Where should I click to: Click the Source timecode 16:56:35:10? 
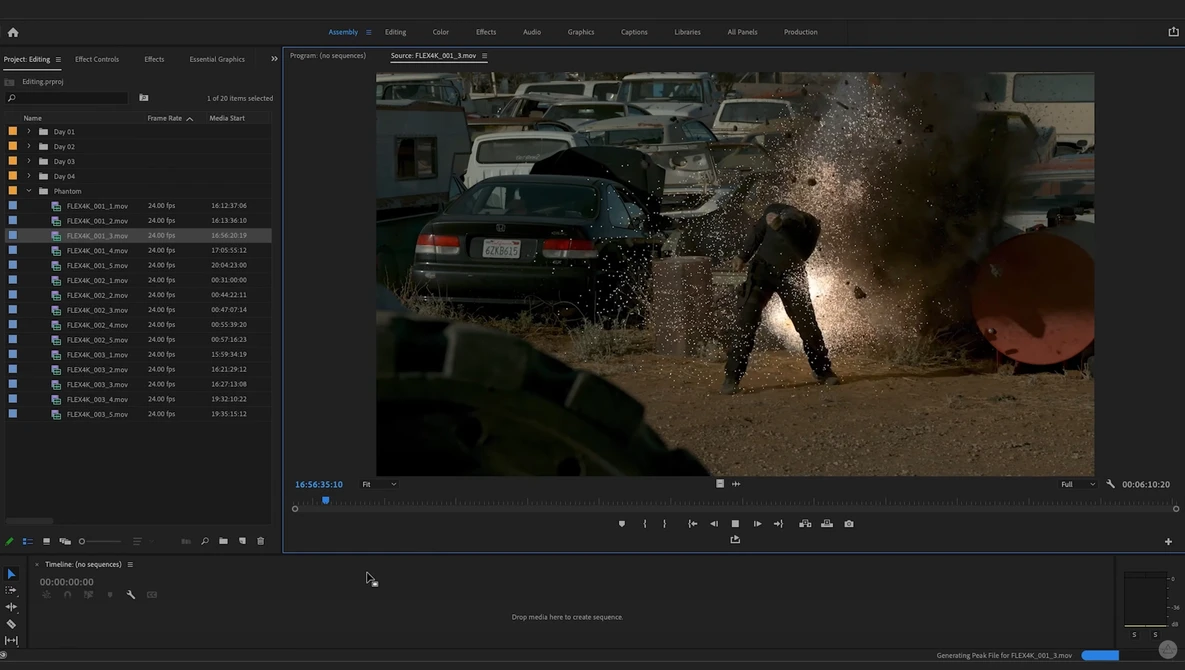[x=319, y=485]
